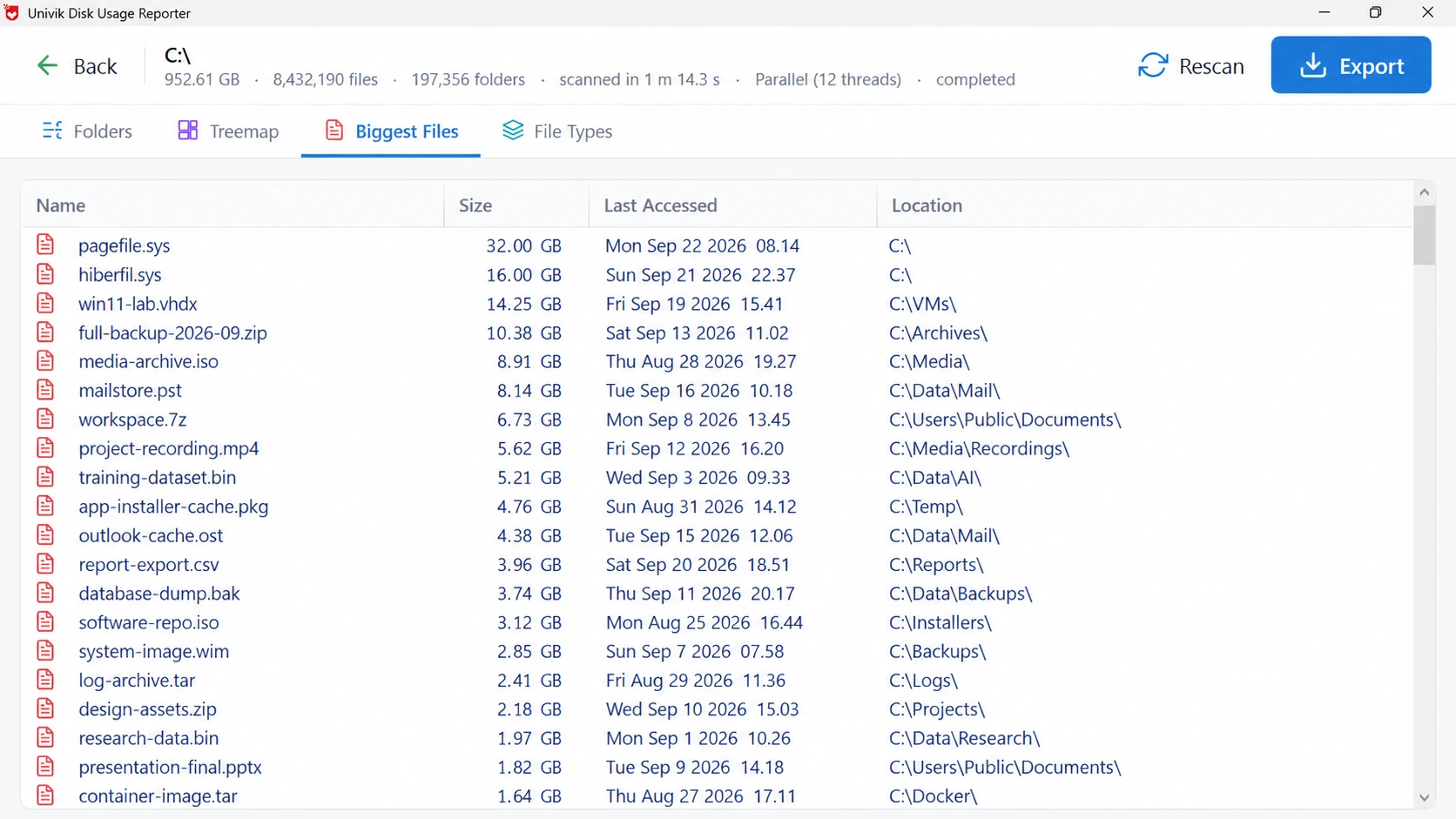Click the file icon next to pagefile.sys
Image resolution: width=1456 pixels, height=819 pixels.
click(x=45, y=245)
